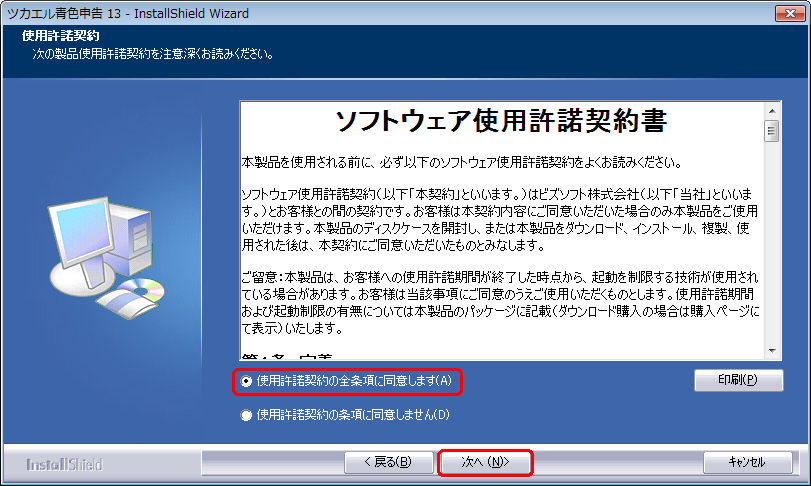The height and width of the screenshot is (486, 811).
Task: Click the 次へ(N) next button
Action: (x=485, y=462)
